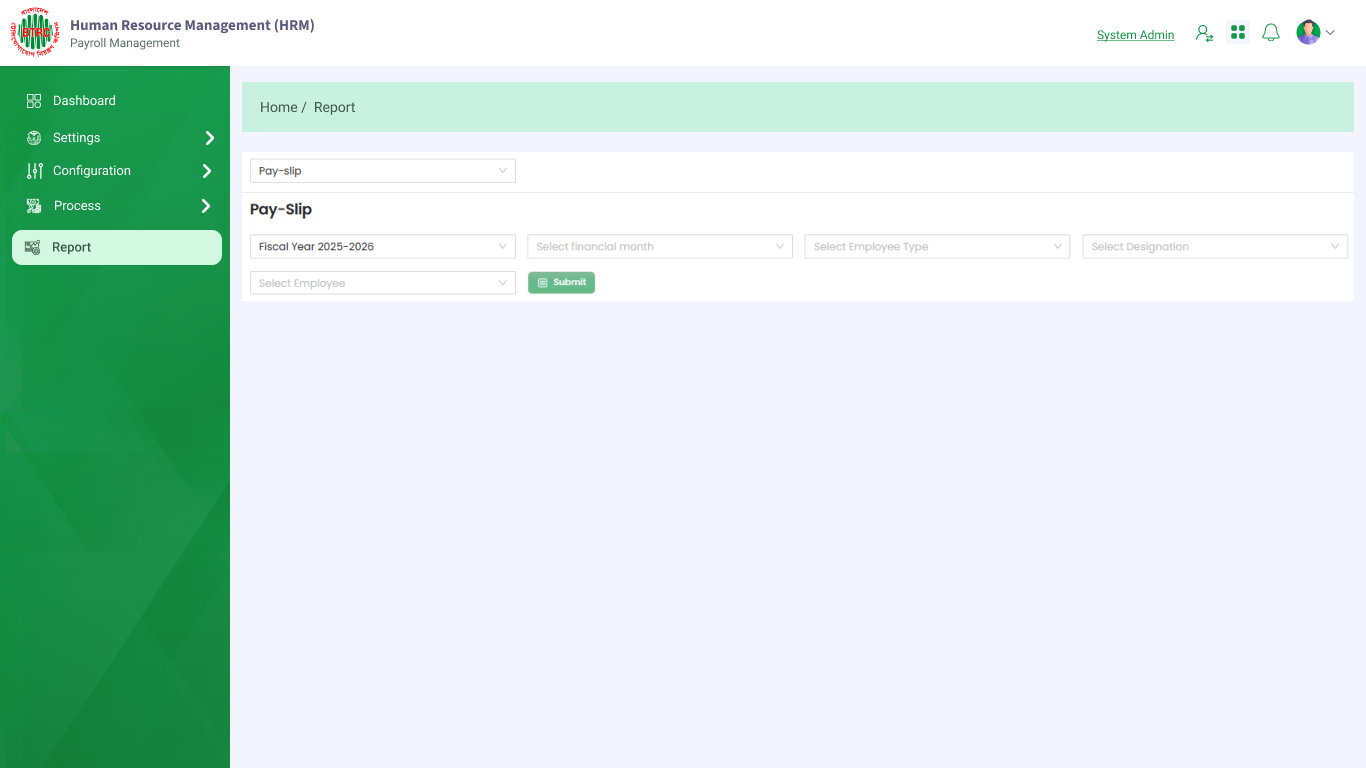This screenshot has width=1366, height=768.
Task: Click the Settings globe icon in sidebar
Action: [34, 138]
